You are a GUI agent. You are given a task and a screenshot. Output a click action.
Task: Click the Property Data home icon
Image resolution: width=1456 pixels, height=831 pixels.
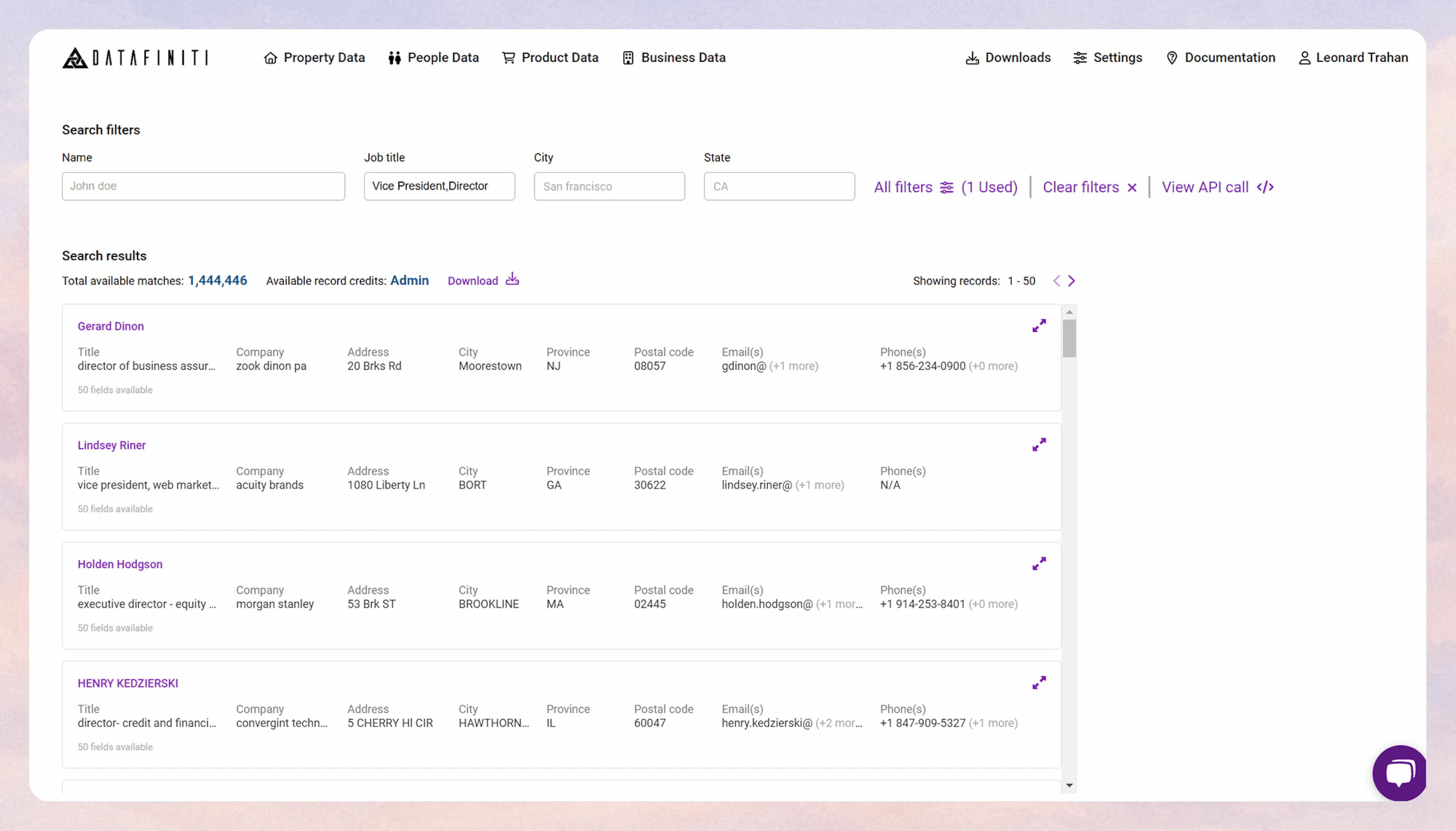point(270,58)
